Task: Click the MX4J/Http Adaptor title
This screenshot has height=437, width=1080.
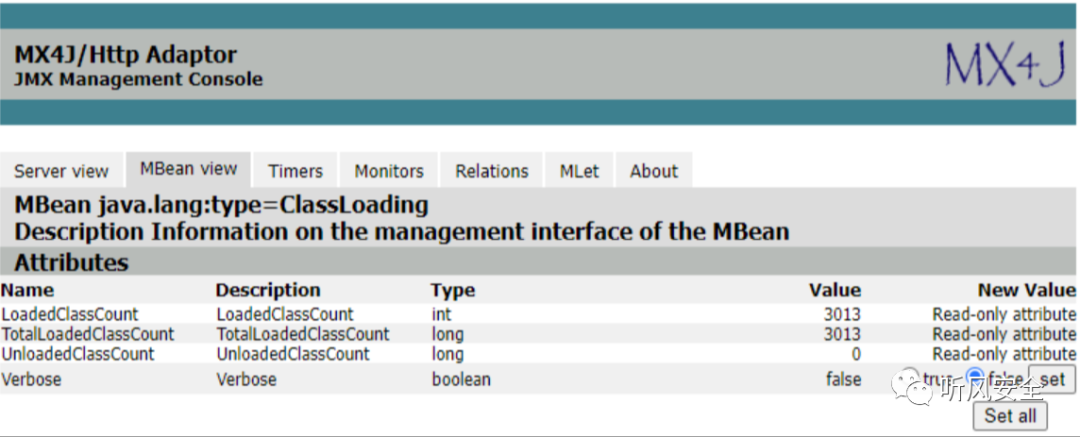Action: coord(125,54)
